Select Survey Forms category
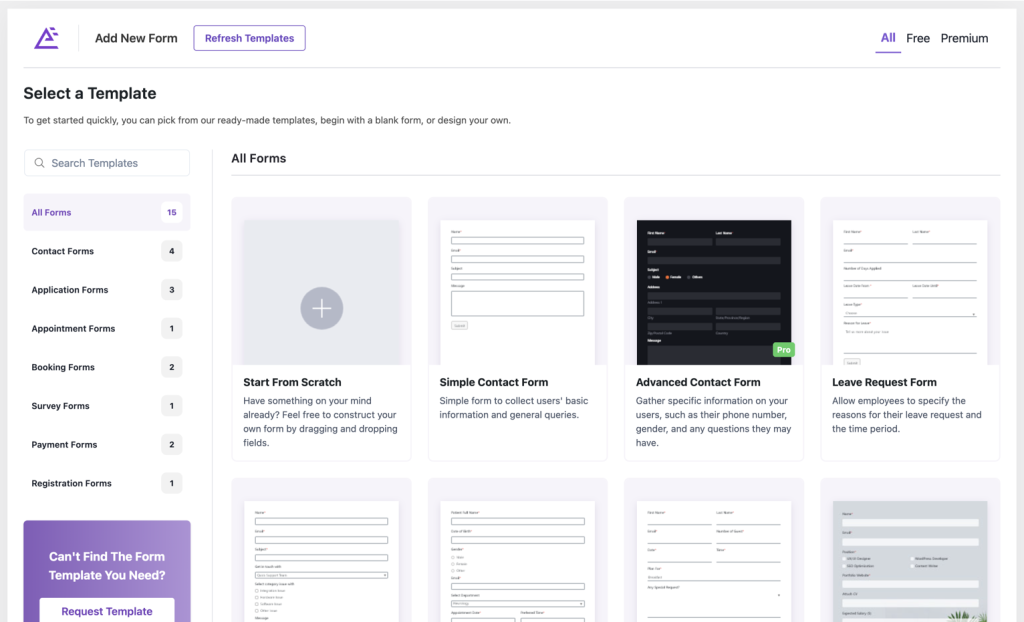 (x=107, y=406)
